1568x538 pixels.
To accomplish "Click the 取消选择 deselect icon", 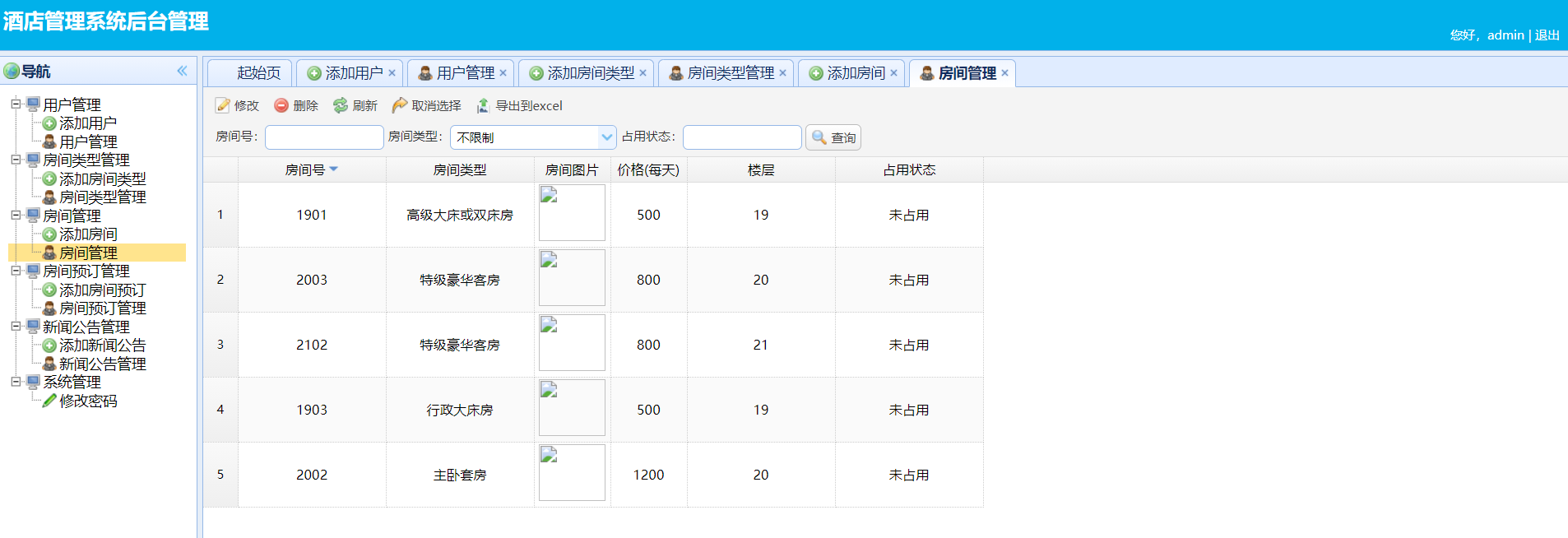I will [x=400, y=105].
